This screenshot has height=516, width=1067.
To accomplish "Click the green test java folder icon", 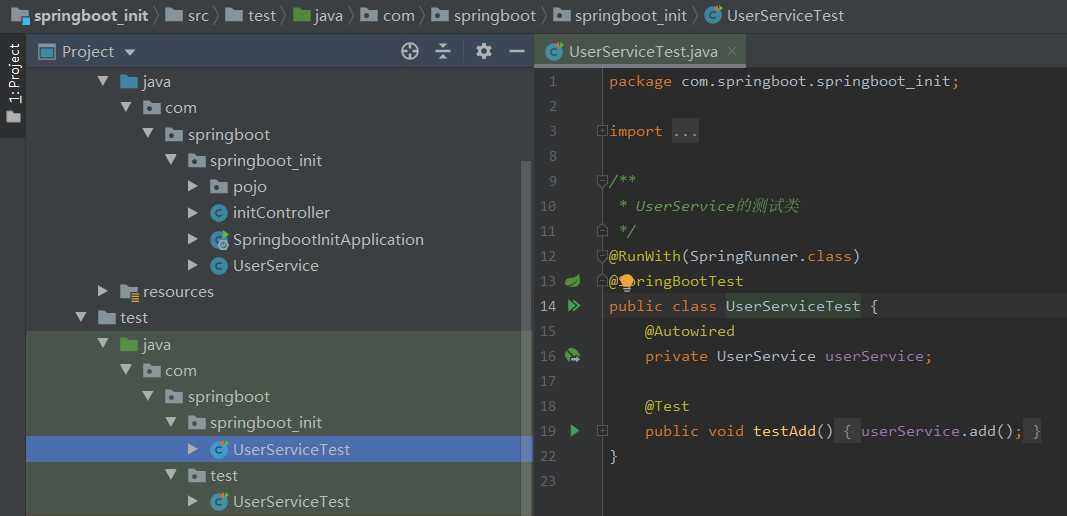I will 129,344.
